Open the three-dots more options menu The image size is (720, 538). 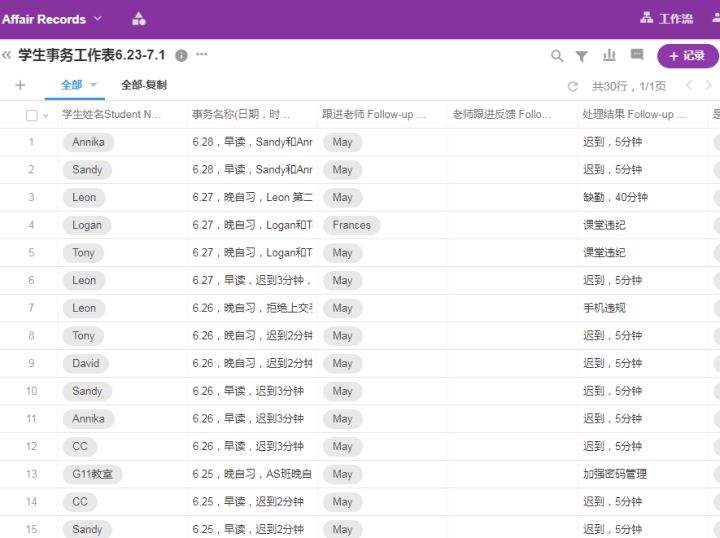click(202, 55)
